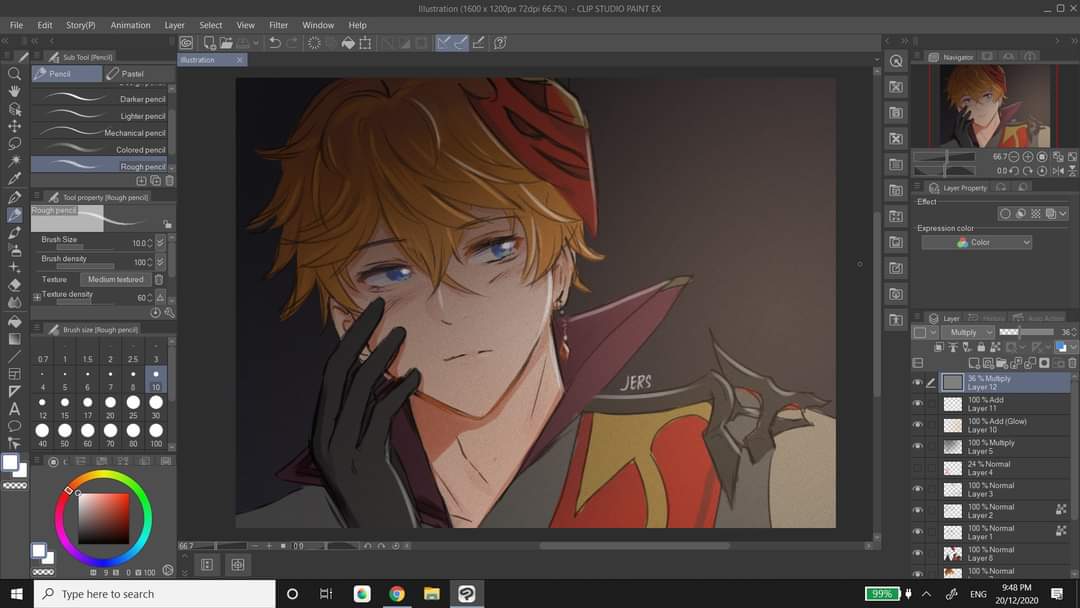Screen dimensions: 1080x608
Task: Click inside the color wheel square
Action: click(103, 518)
